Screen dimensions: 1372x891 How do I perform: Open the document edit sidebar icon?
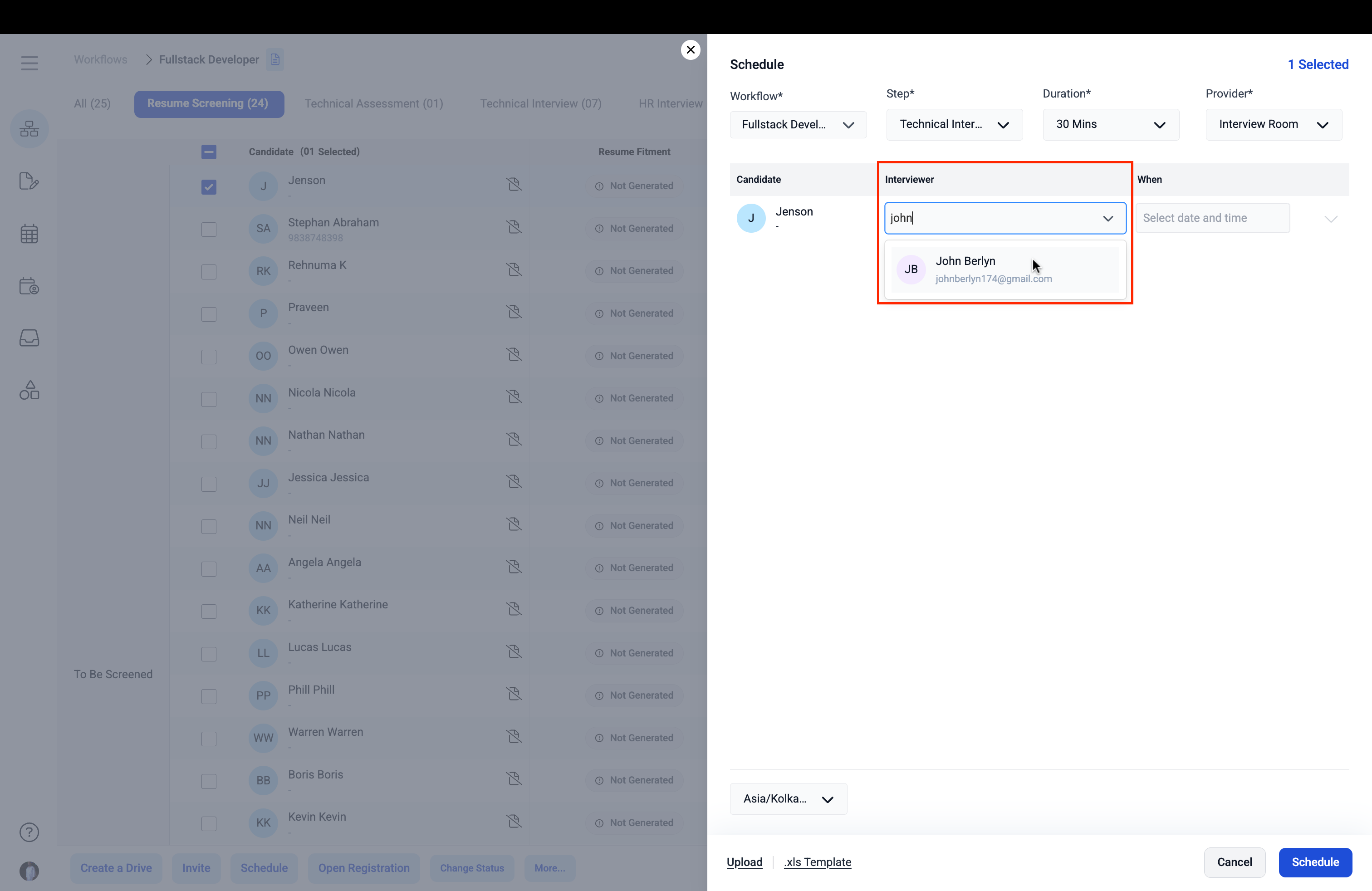click(29, 181)
